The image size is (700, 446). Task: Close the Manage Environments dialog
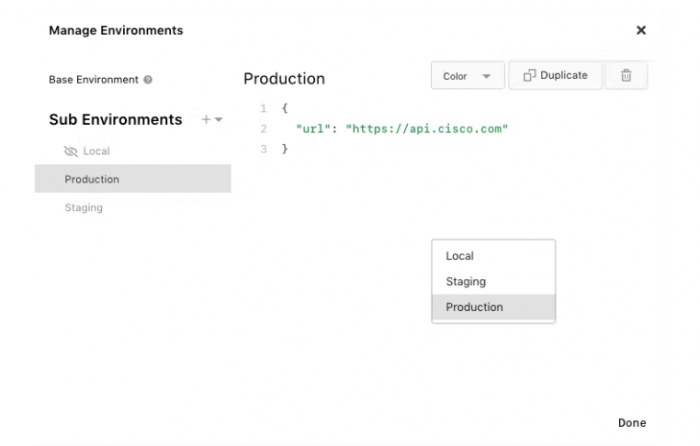coord(641,30)
